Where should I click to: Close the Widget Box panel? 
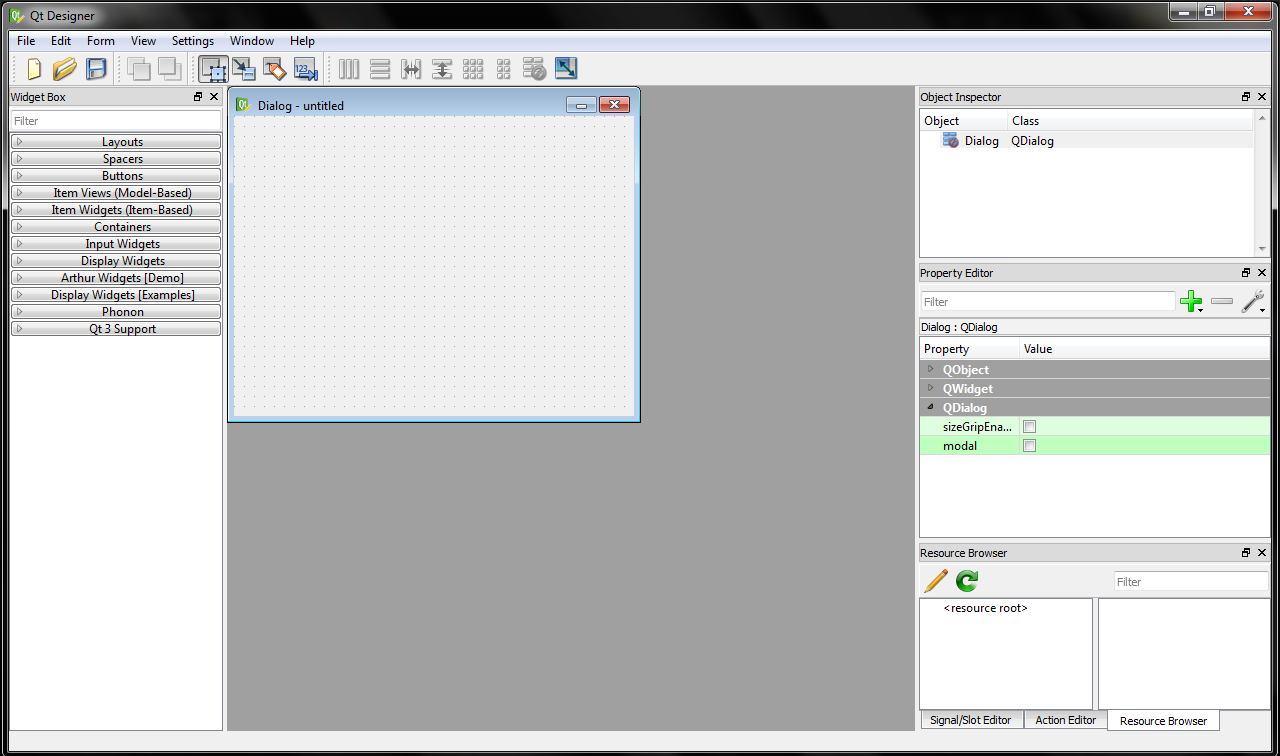[214, 97]
